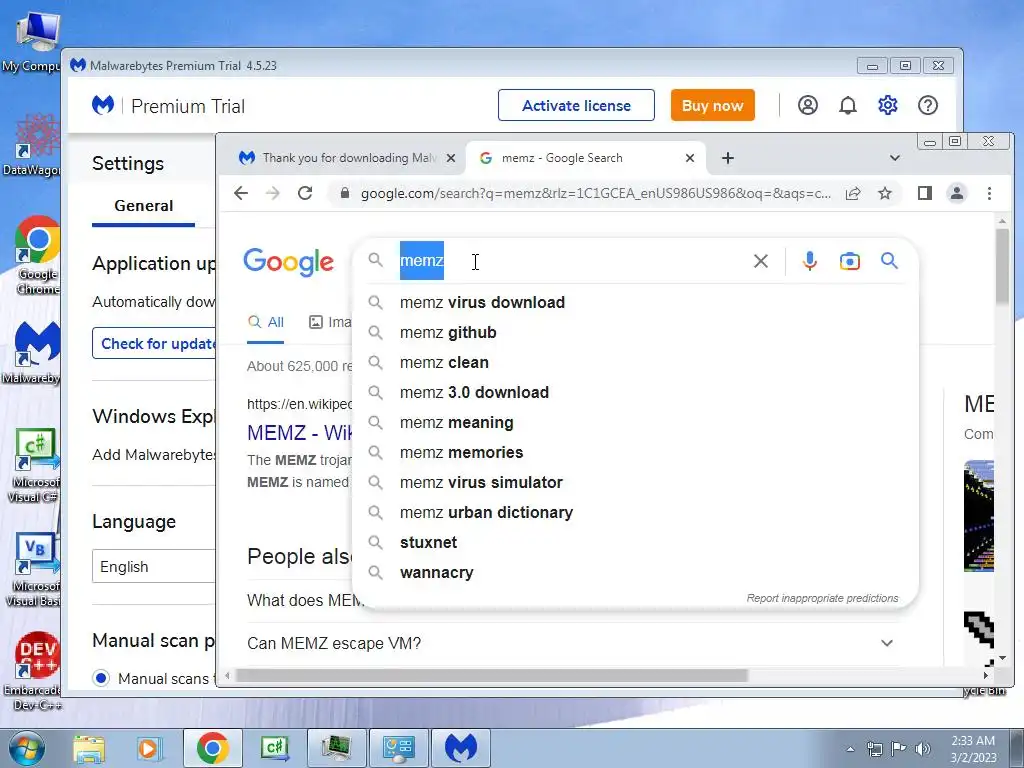
Task: Open Malwarebytes help question mark icon
Action: [x=927, y=105]
